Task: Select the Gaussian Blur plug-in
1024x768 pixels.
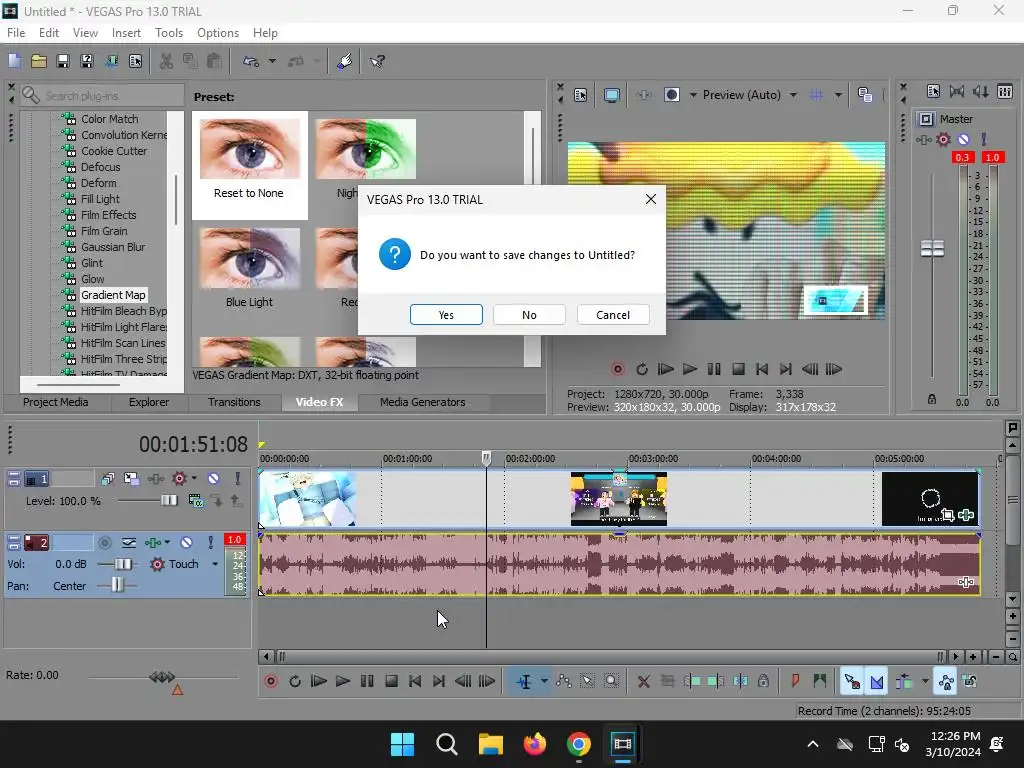Action: (113, 247)
